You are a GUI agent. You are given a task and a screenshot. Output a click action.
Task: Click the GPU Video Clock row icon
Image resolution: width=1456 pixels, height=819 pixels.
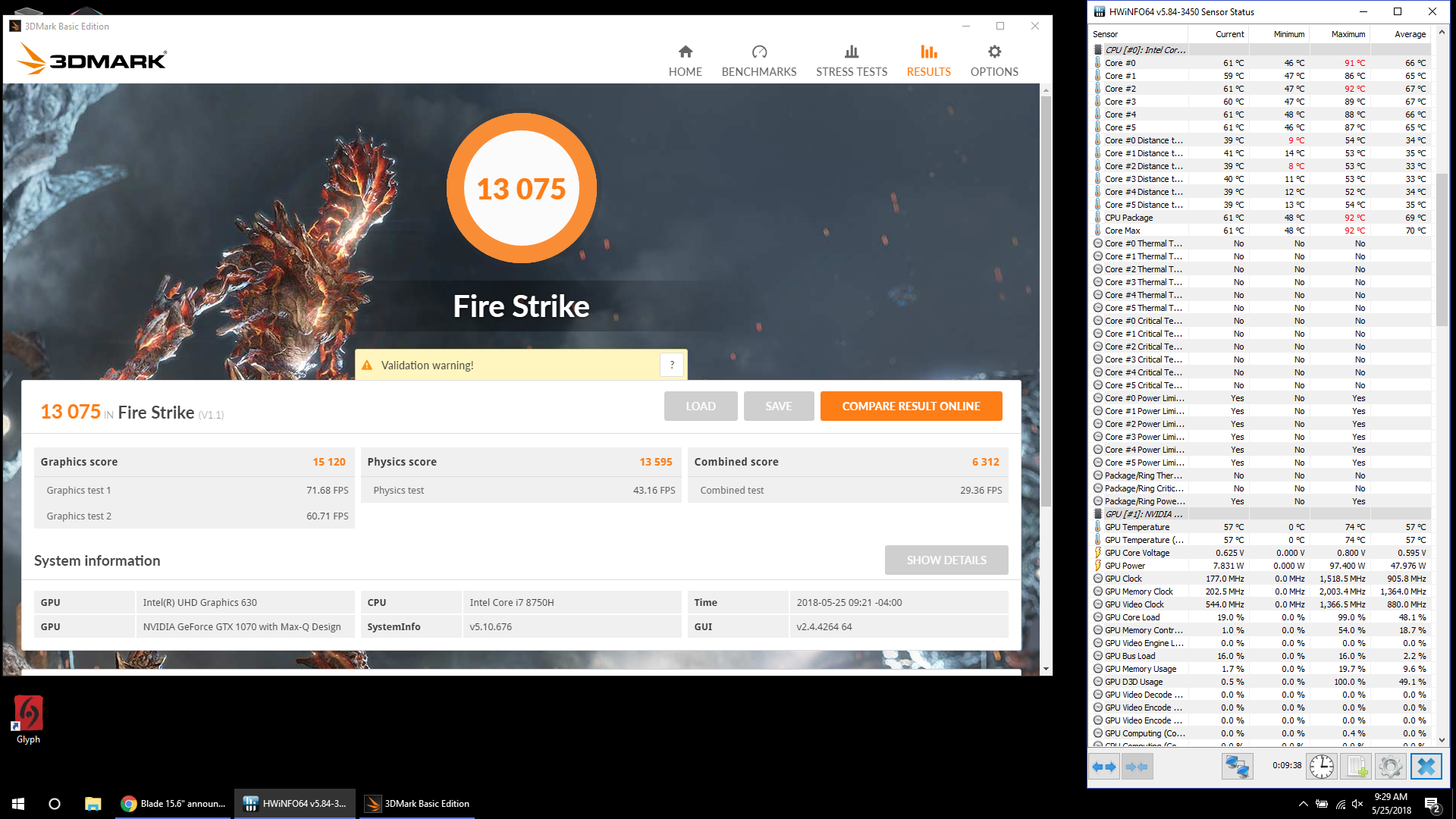click(1097, 604)
